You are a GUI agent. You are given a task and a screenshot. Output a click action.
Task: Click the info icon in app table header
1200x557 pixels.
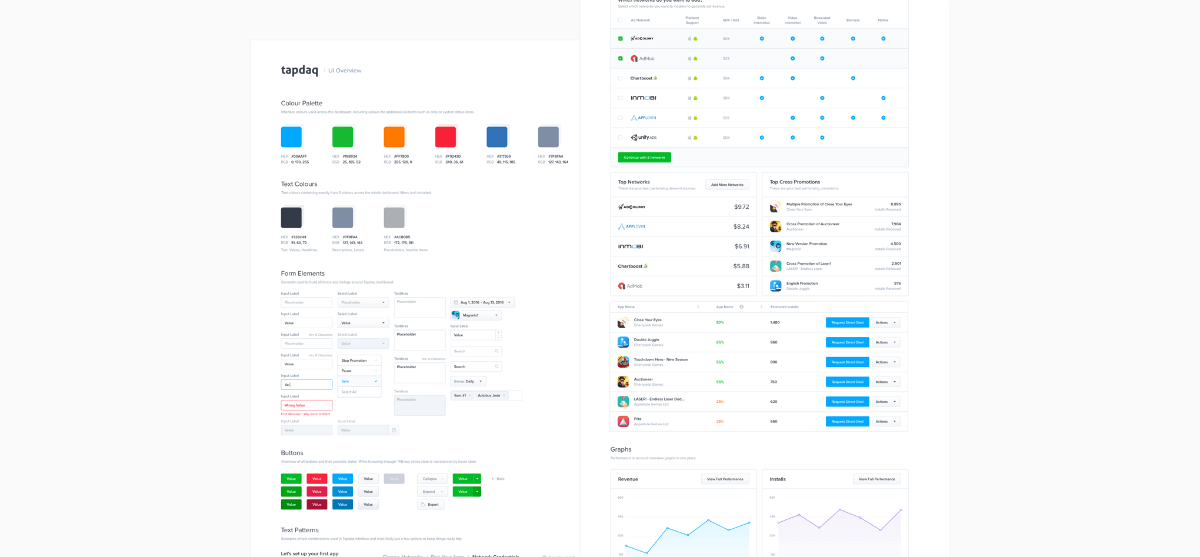741,307
